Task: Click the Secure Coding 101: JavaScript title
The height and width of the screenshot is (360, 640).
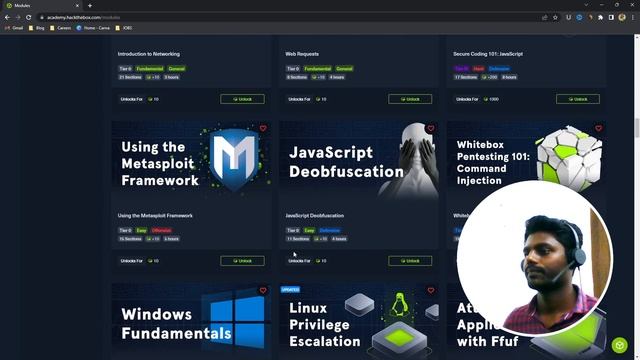Action: point(488,54)
